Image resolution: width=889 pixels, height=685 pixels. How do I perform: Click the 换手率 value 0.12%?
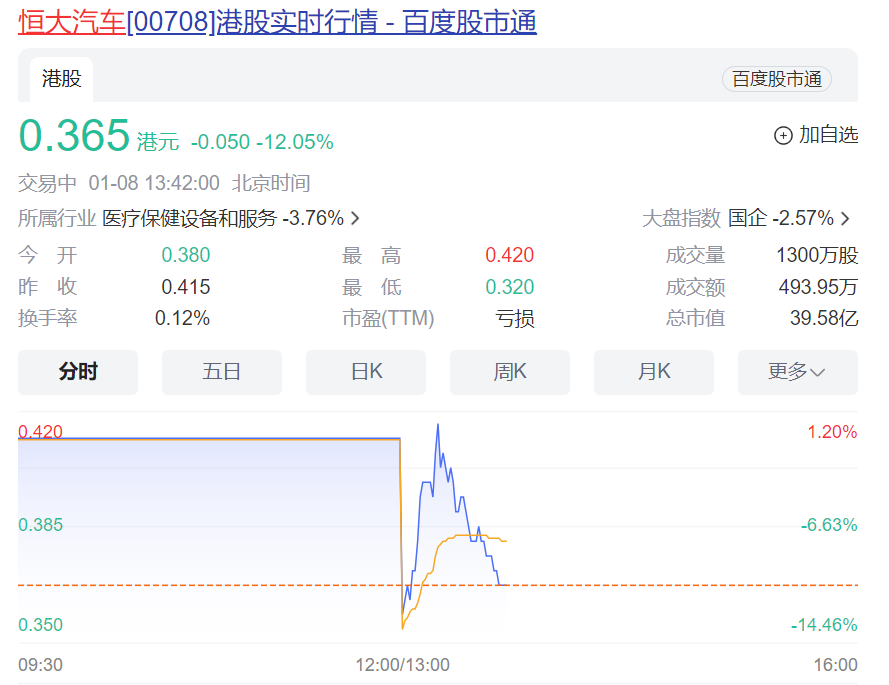[x=183, y=318]
